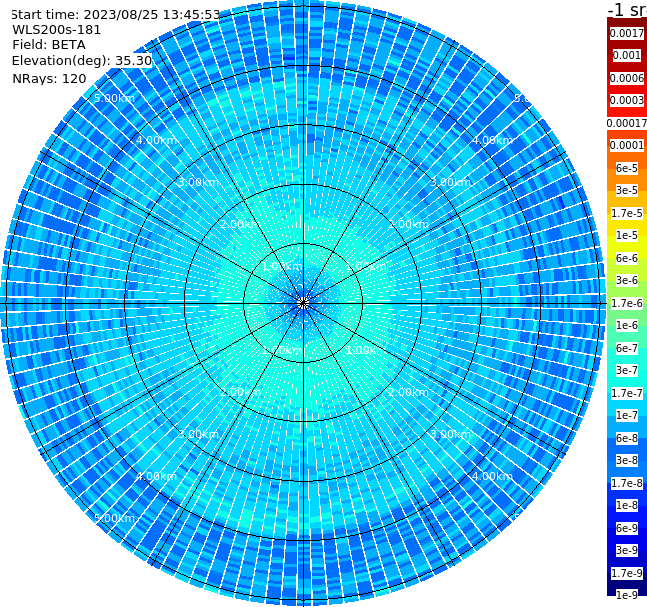
Task: Click the 6e-8 colorbar label
Action: (x=627, y=438)
